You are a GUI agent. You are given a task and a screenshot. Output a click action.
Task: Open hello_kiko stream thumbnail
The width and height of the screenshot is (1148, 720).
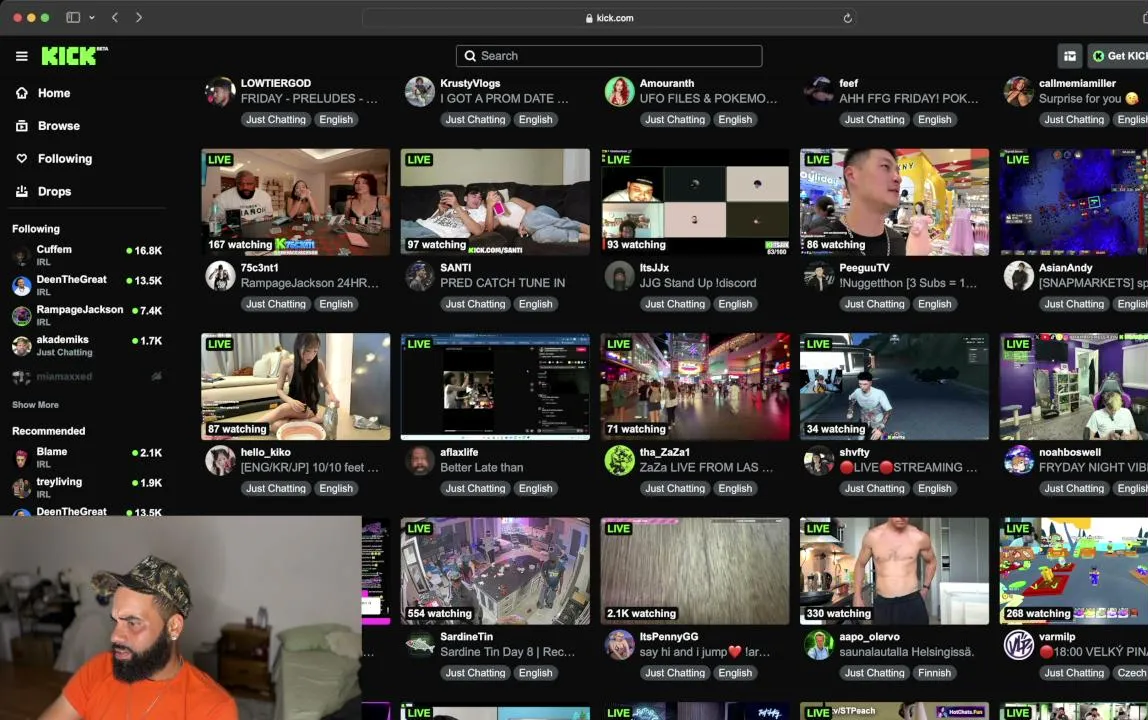[296, 387]
